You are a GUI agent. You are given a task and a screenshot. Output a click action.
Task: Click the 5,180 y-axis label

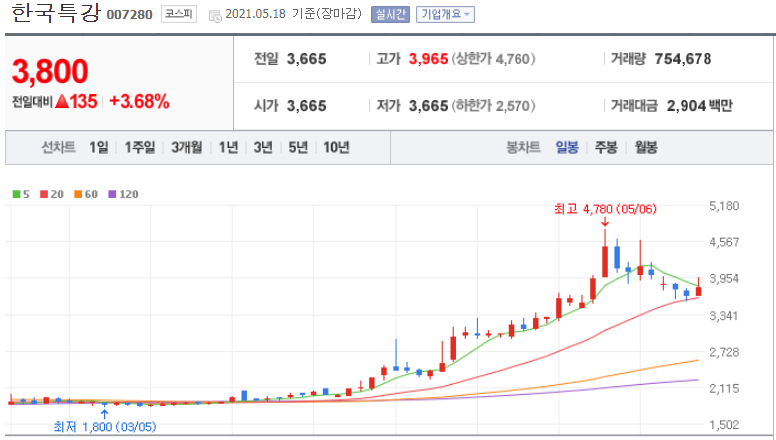(724, 206)
